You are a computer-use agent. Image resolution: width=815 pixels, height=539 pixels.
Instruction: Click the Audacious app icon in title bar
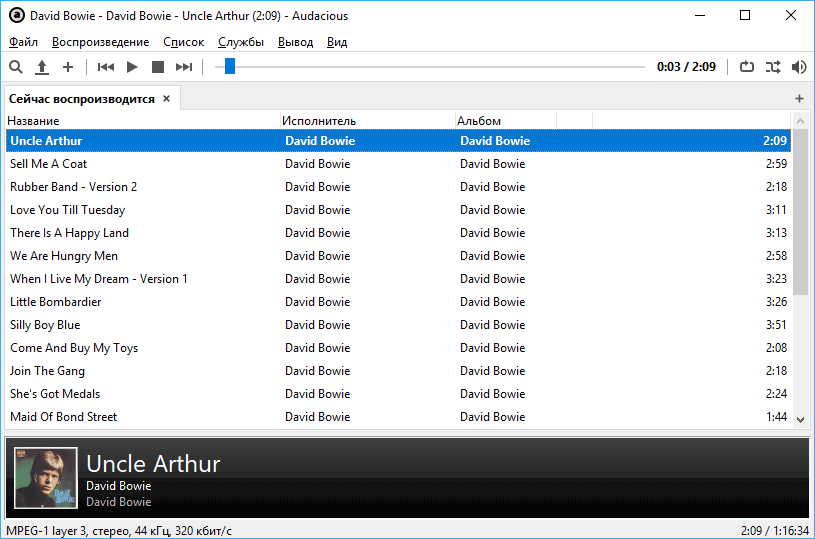pyautogui.click(x=17, y=16)
